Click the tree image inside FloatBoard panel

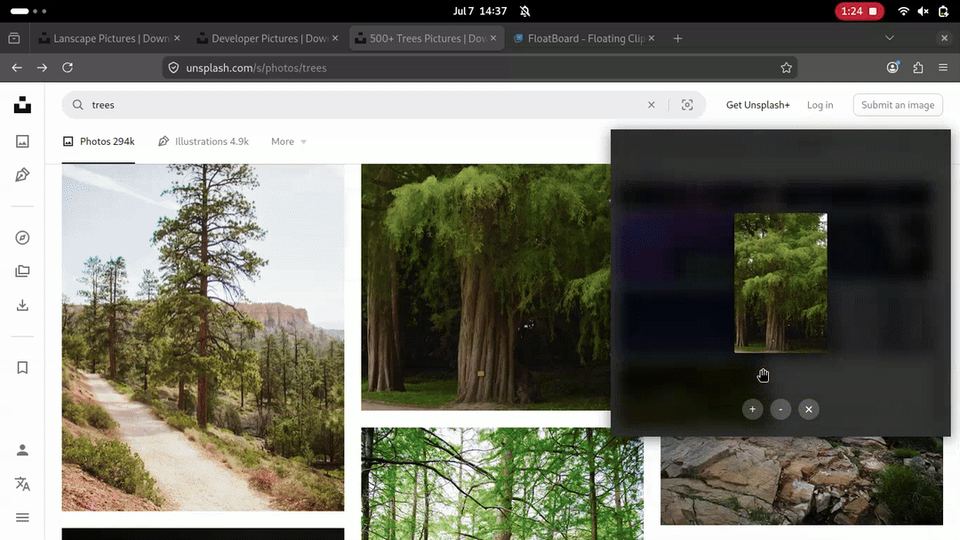[781, 283]
